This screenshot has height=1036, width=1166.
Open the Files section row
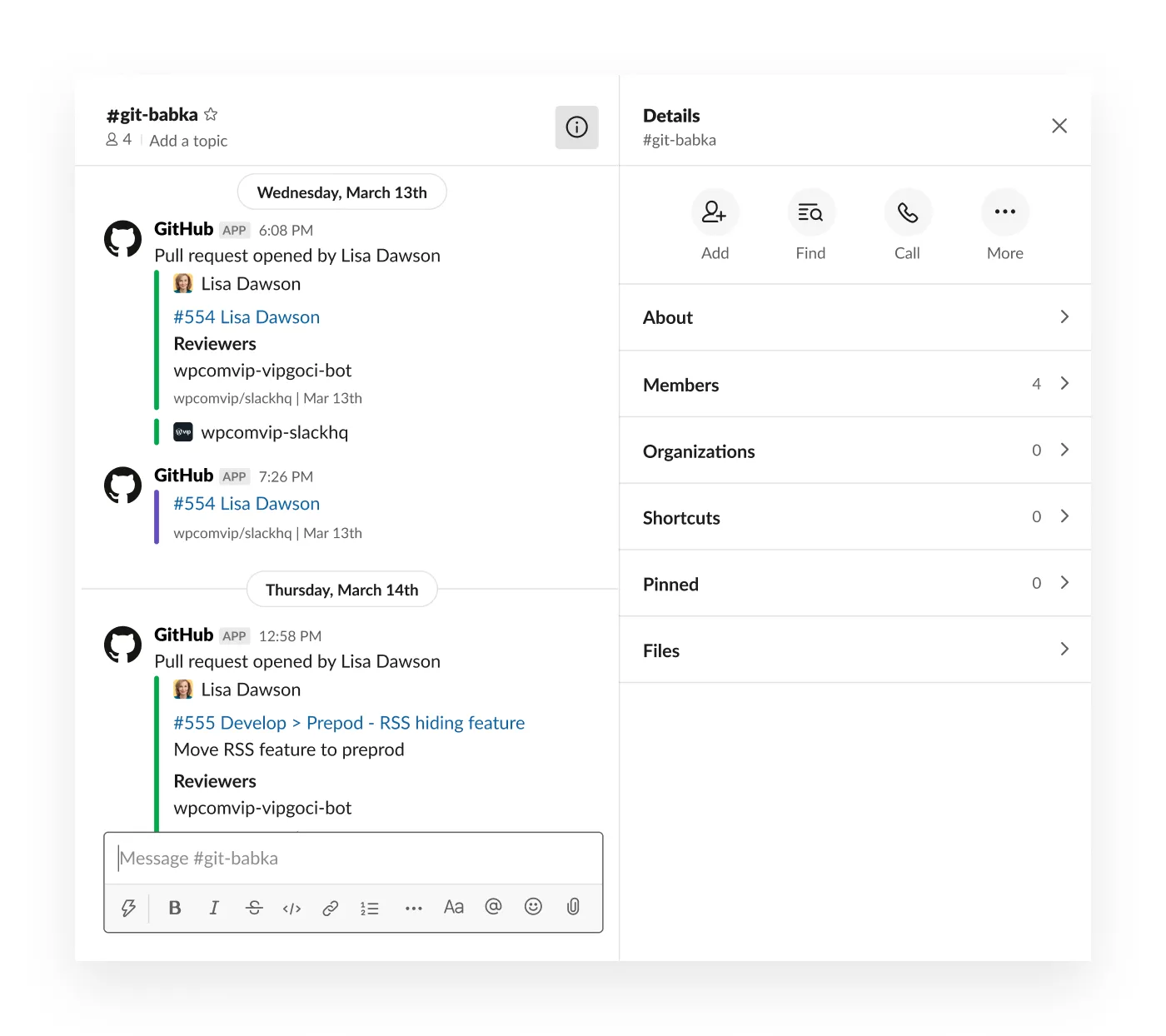coord(855,650)
